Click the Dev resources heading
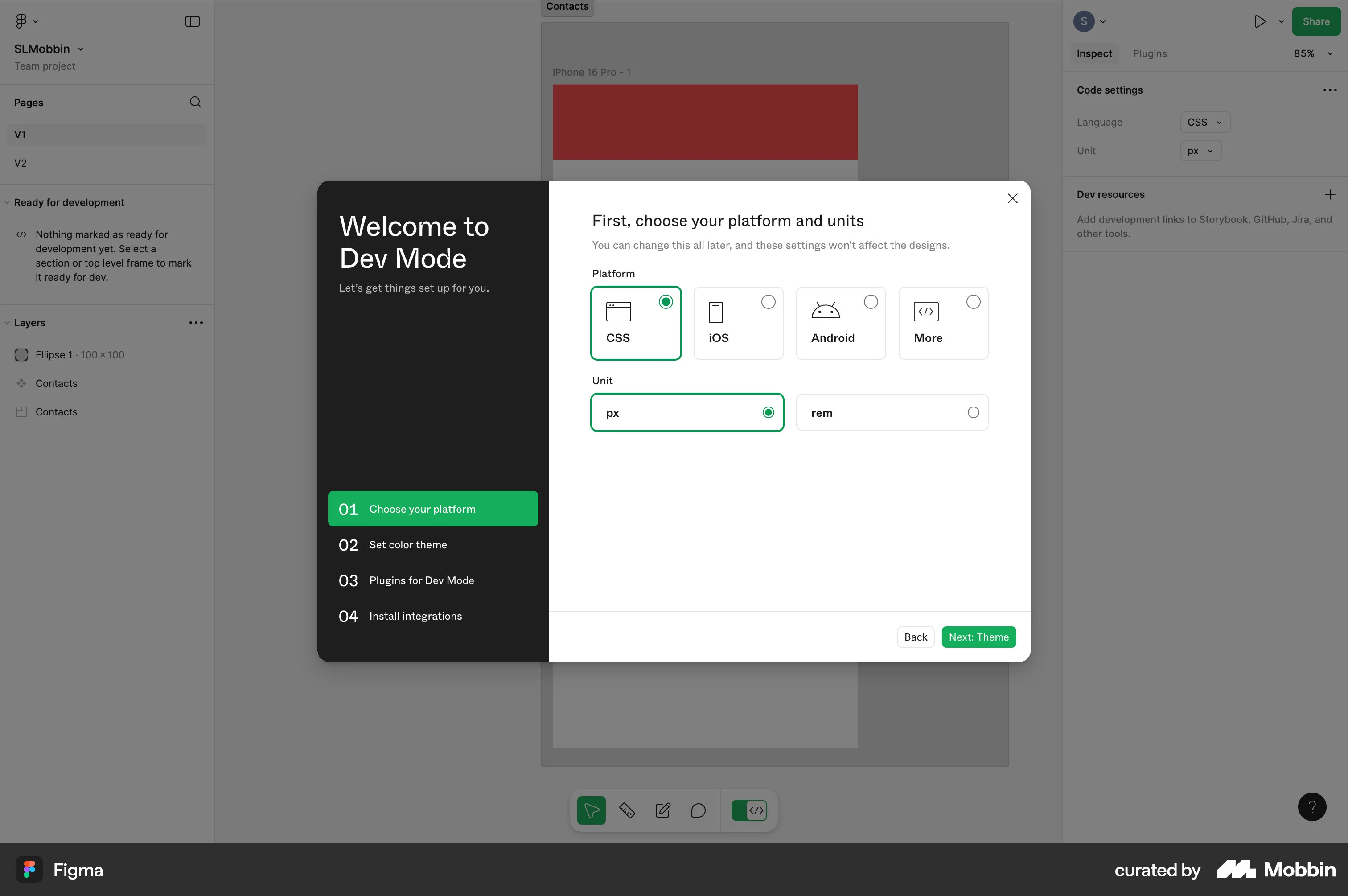This screenshot has width=1348, height=896. click(1110, 194)
